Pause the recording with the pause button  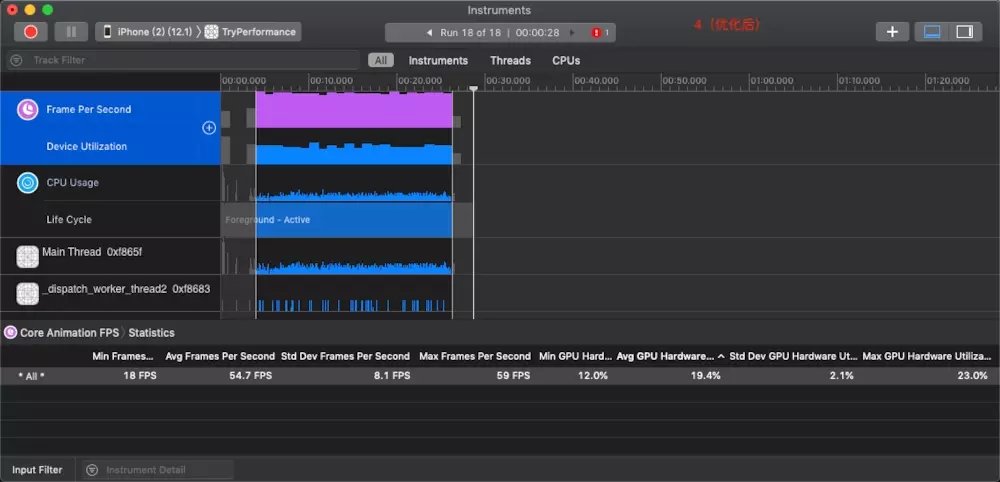71,32
